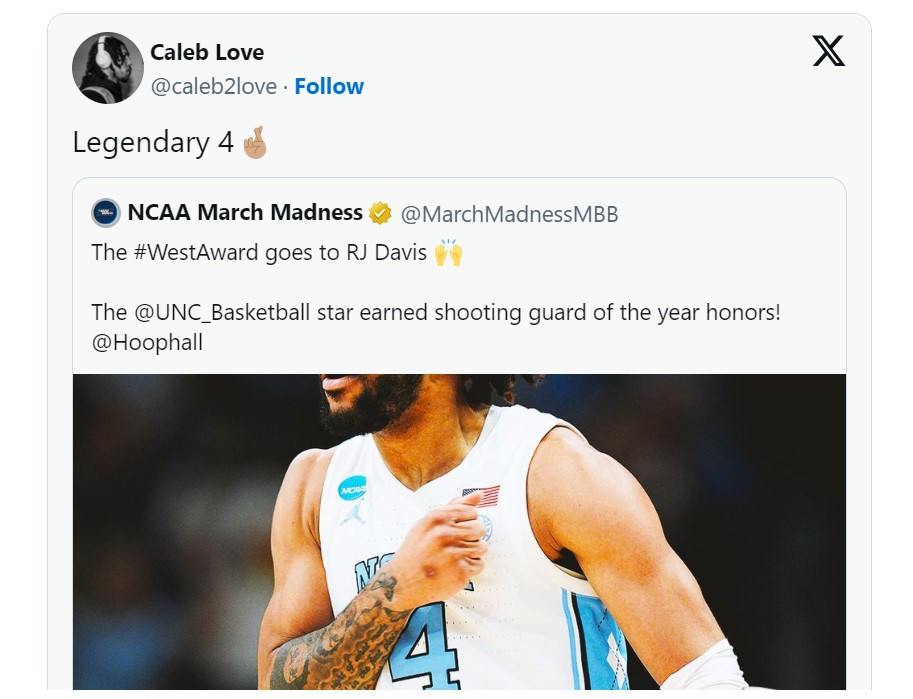
Task: Click the X logo icon
Action: click(x=828, y=51)
